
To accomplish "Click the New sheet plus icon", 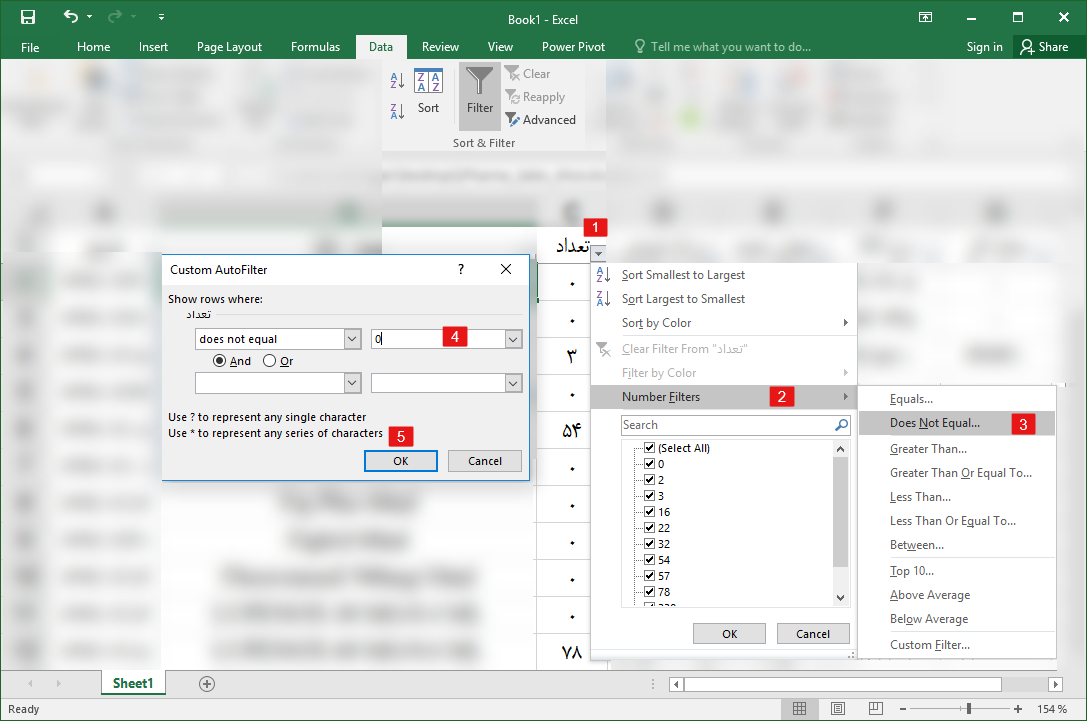I will click(207, 684).
